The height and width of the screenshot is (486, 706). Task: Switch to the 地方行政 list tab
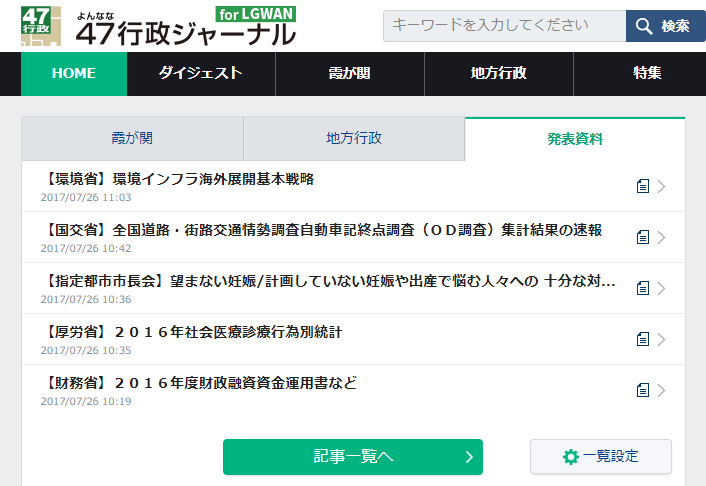pyautogui.click(x=354, y=139)
